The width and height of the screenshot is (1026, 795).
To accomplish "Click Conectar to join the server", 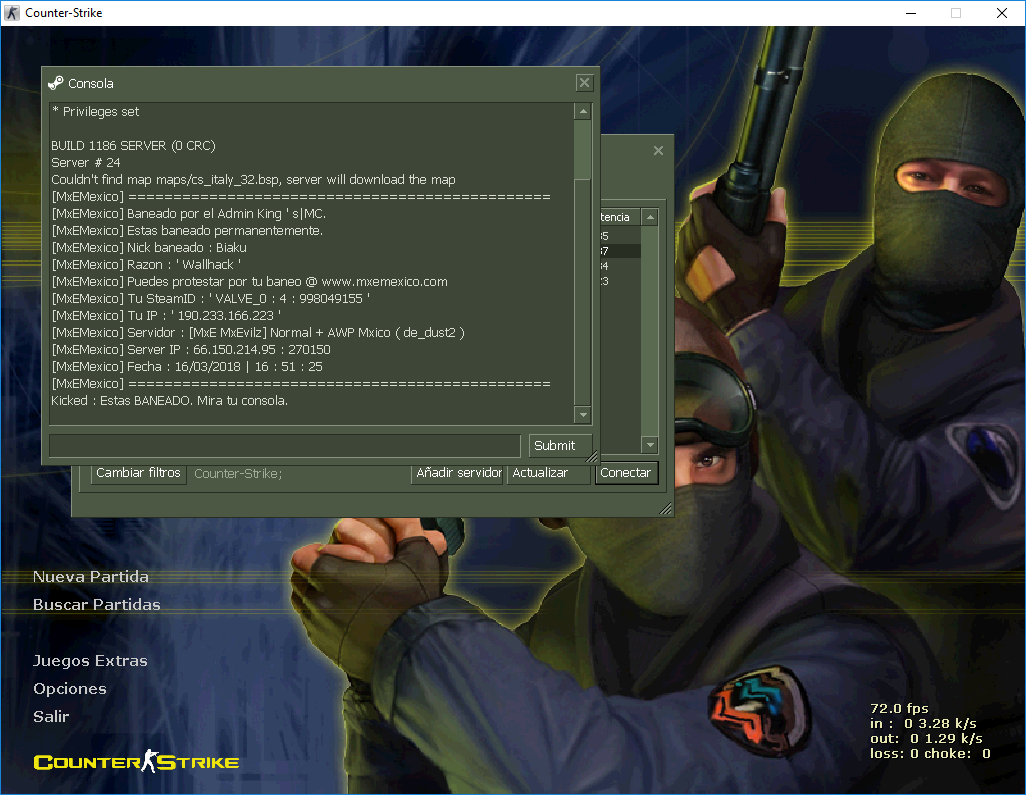I will point(626,473).
